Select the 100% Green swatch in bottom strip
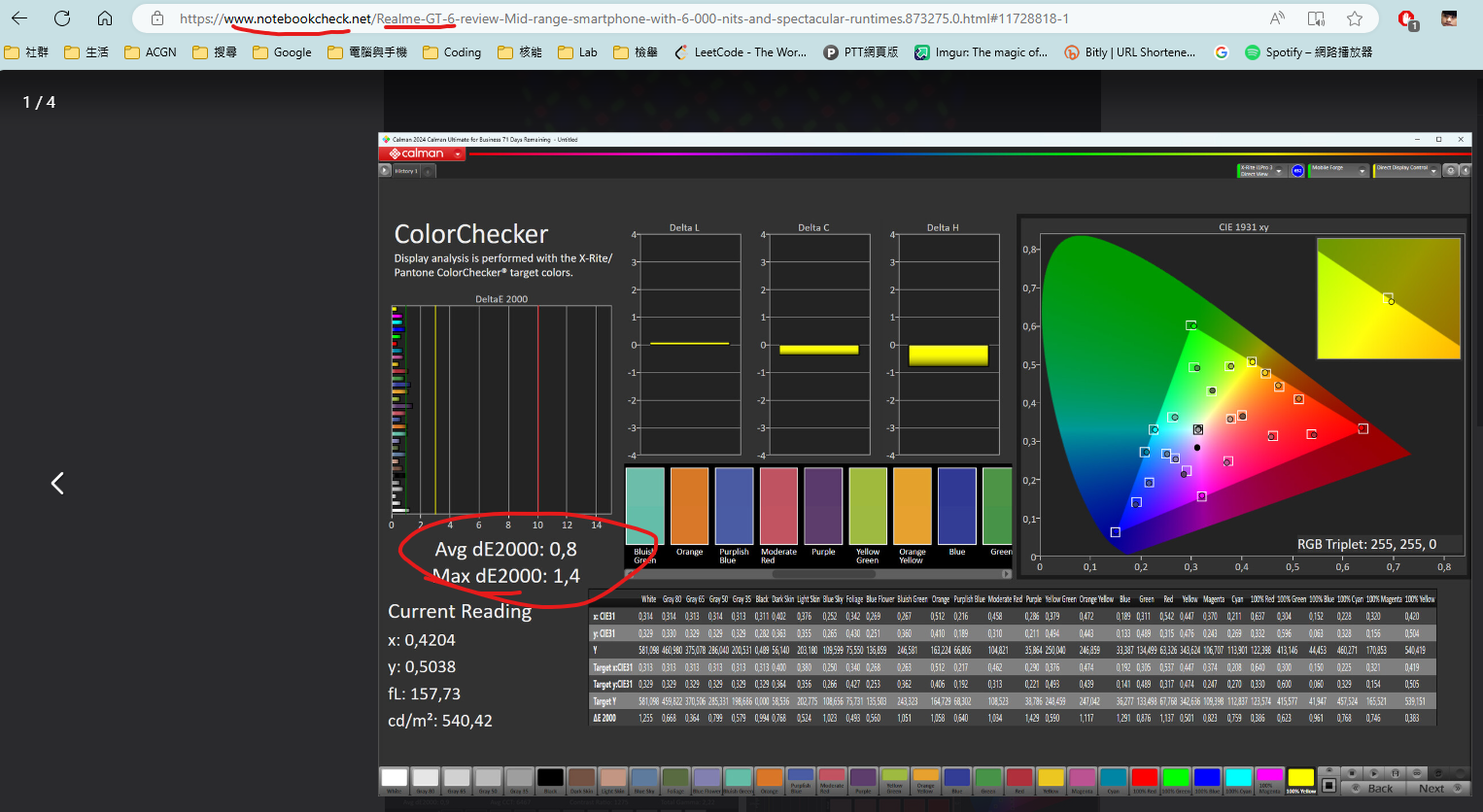 pyautogui.click(x=1176, y=780)
